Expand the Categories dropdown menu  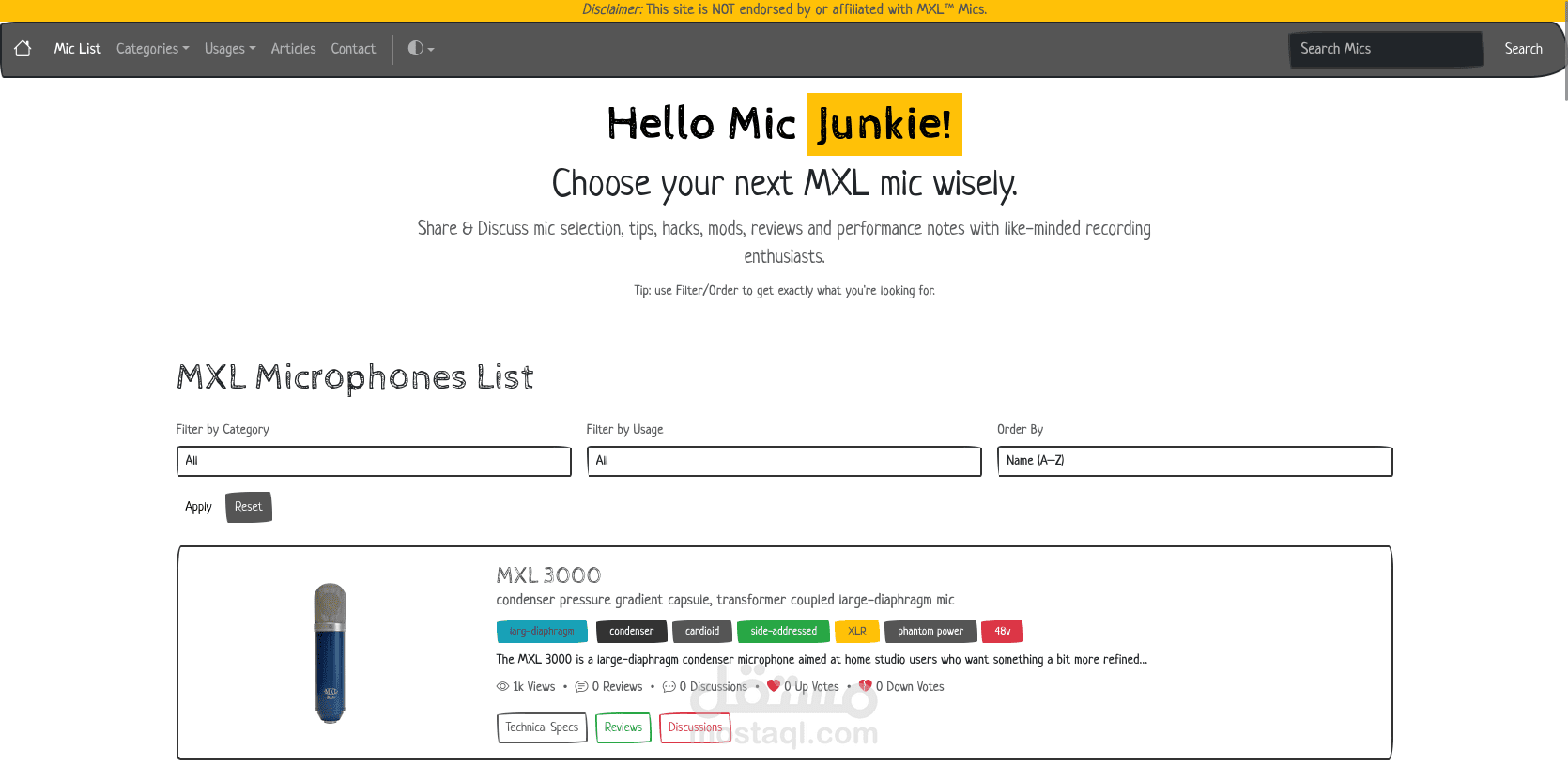point(153,49)
